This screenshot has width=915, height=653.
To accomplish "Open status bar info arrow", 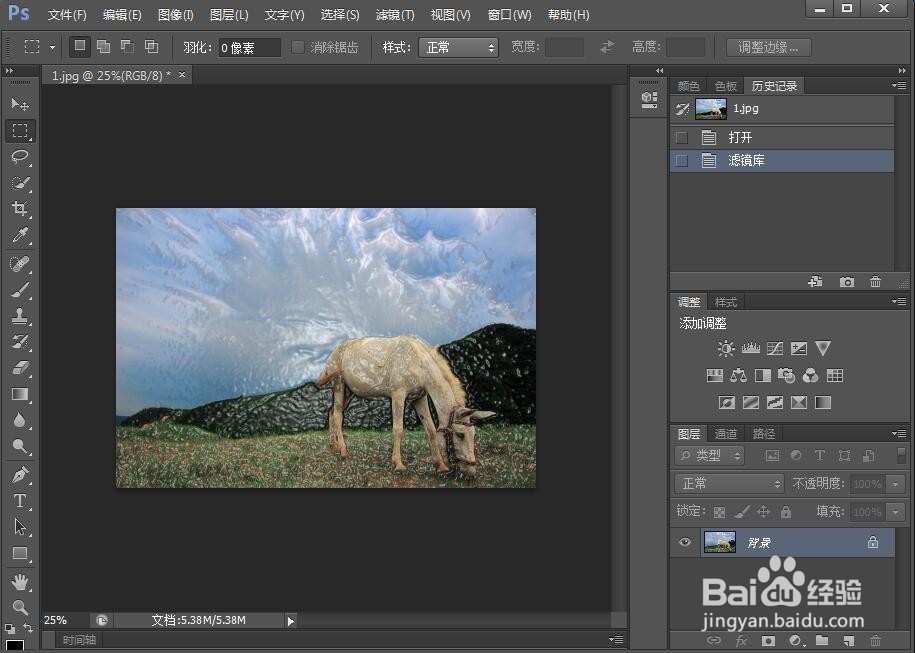I will click(291, 621).
